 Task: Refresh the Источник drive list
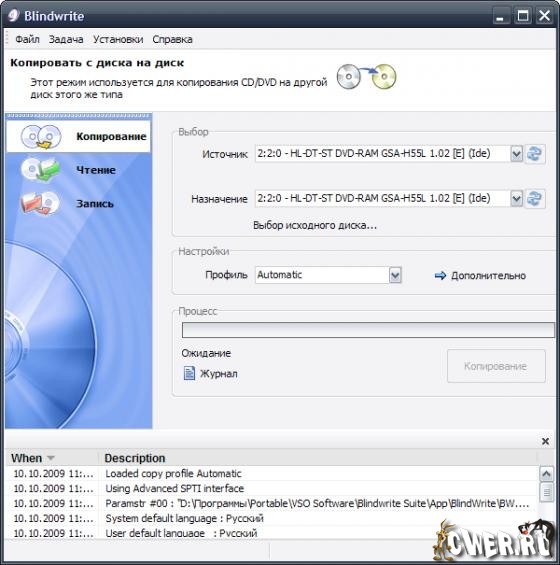(535, 154)
